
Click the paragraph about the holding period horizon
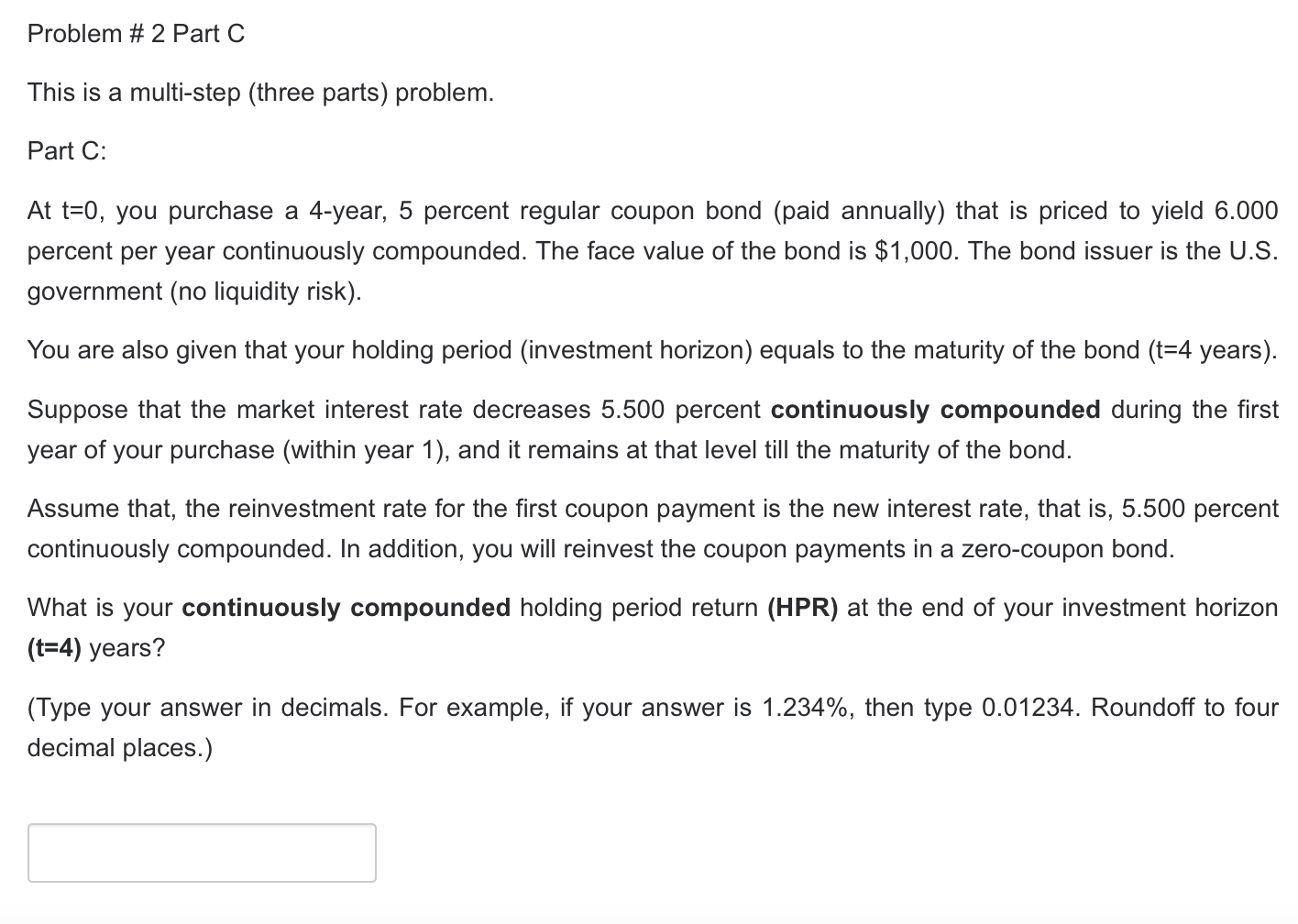pyautogui.click(x=642, y=349)
